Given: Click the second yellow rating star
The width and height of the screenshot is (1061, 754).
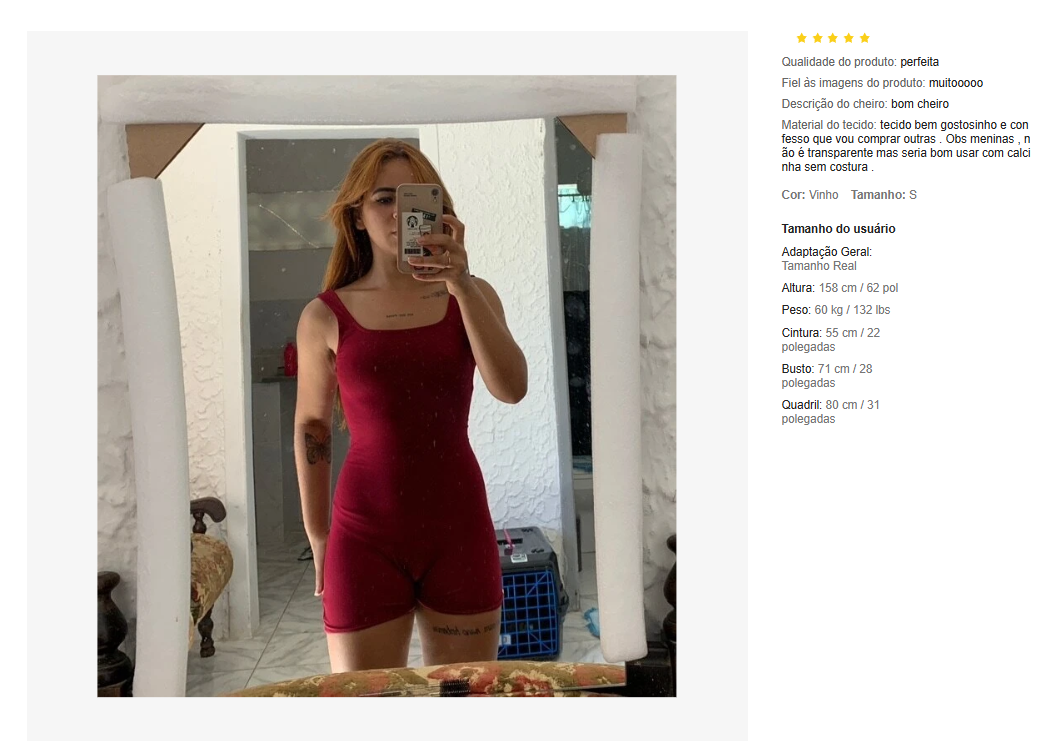Looking at the screenshot, I should [817, 38].
